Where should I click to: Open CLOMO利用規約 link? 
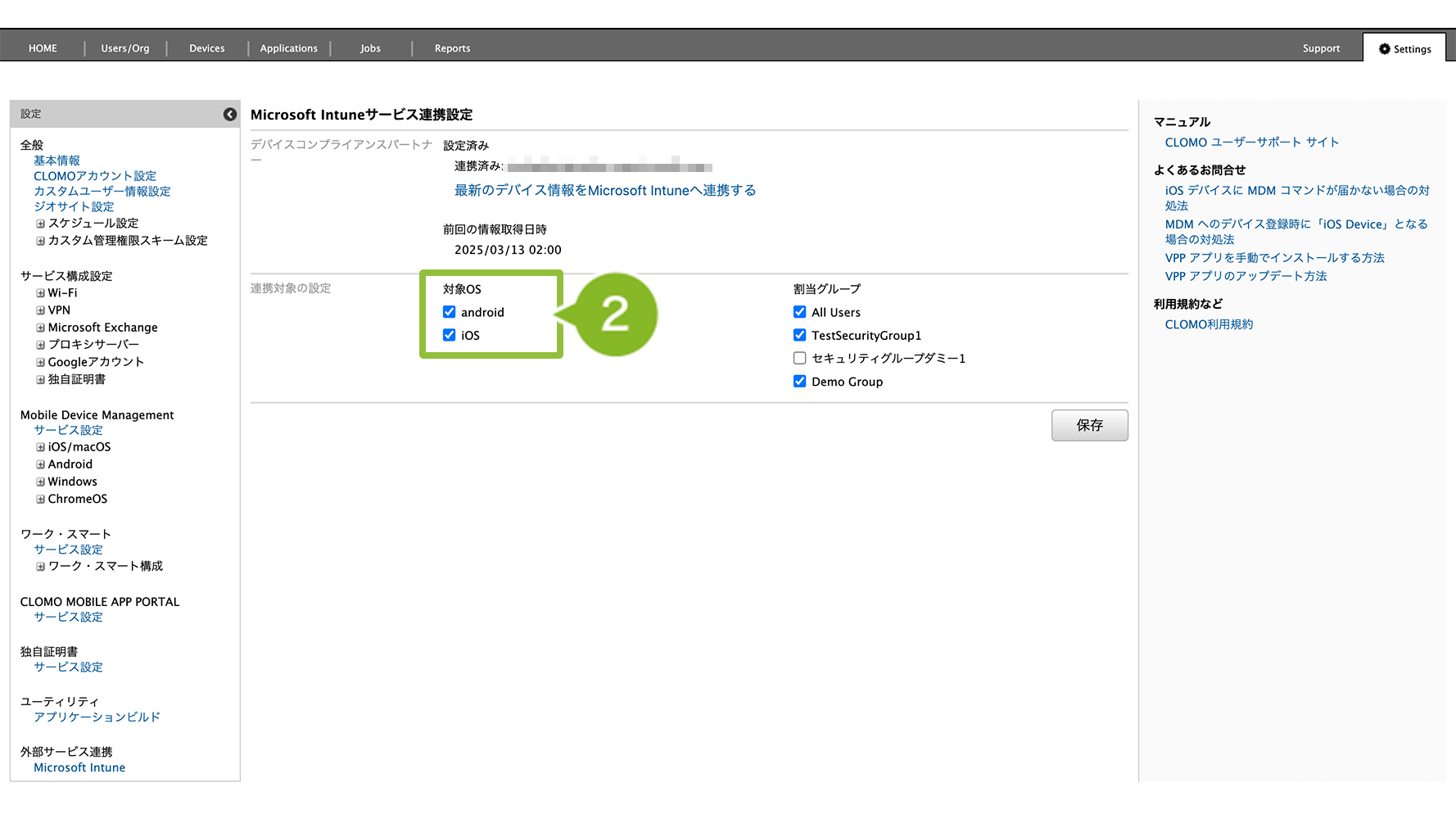[1209, 324]
